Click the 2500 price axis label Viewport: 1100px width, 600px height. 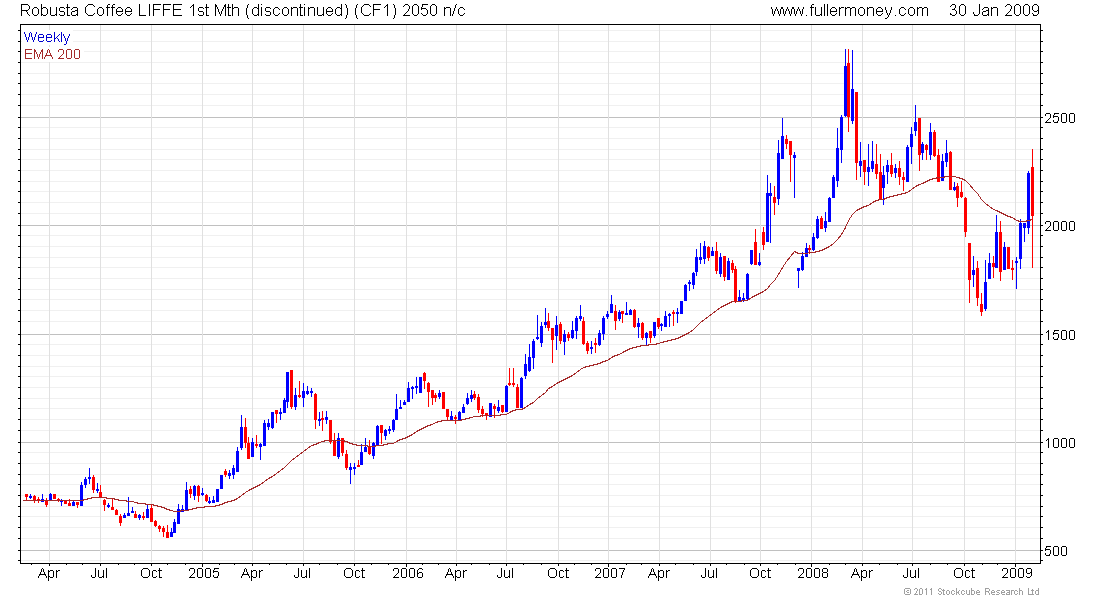click(1059, 119)
